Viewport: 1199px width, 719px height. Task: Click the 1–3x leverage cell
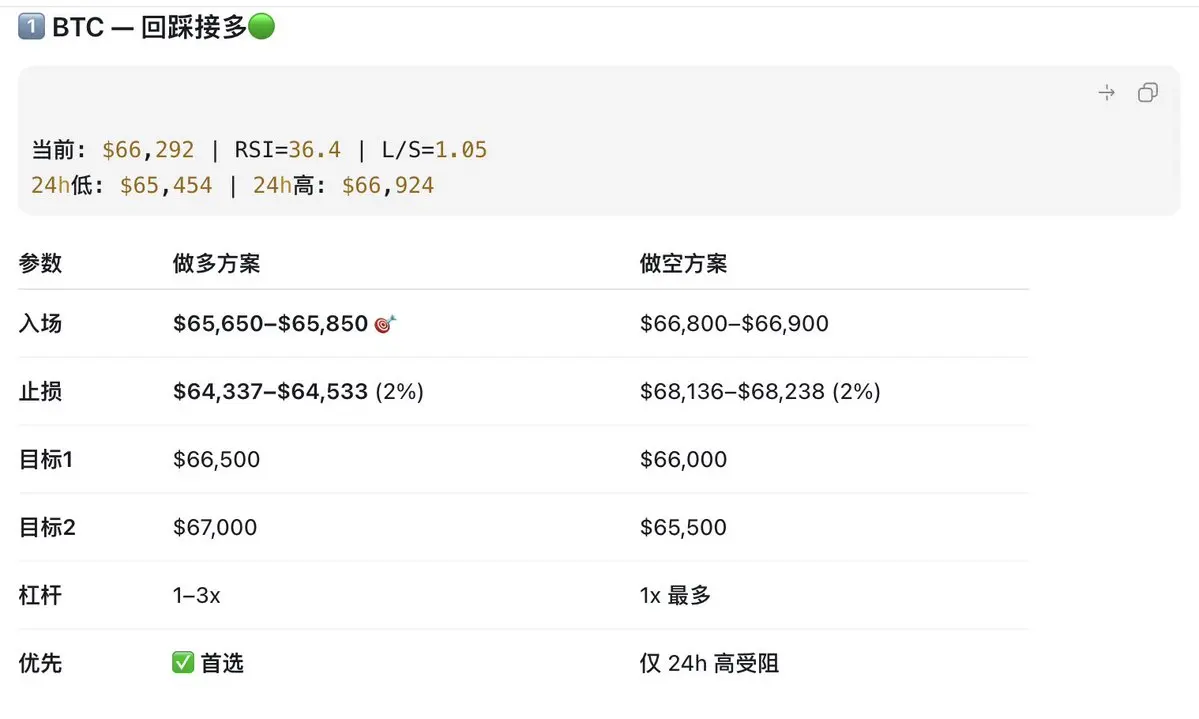(x=197, y=595)
